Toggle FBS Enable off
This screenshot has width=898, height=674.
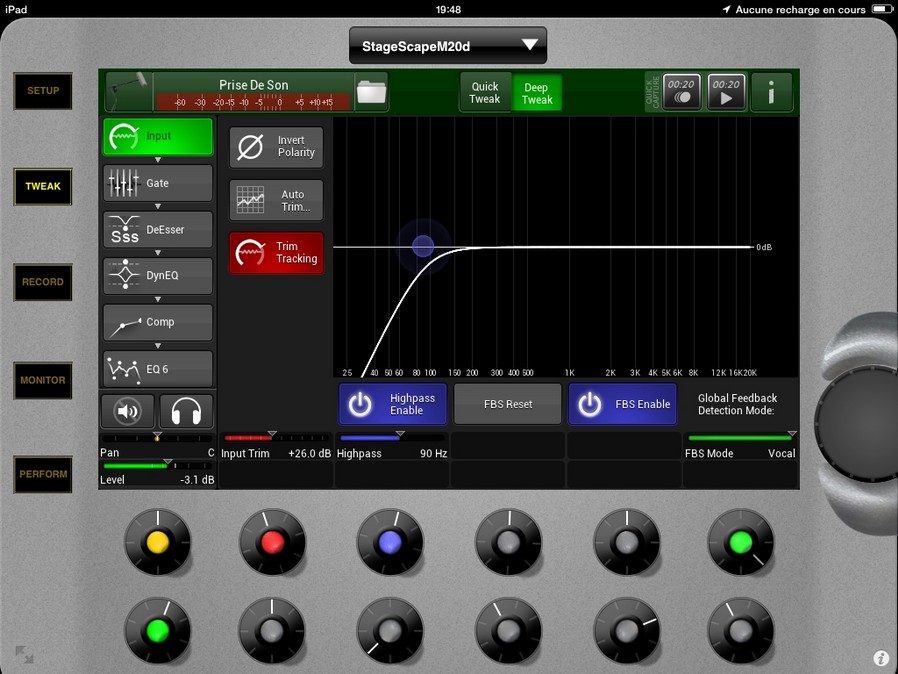pyautogui.click(x=622, y=404)
